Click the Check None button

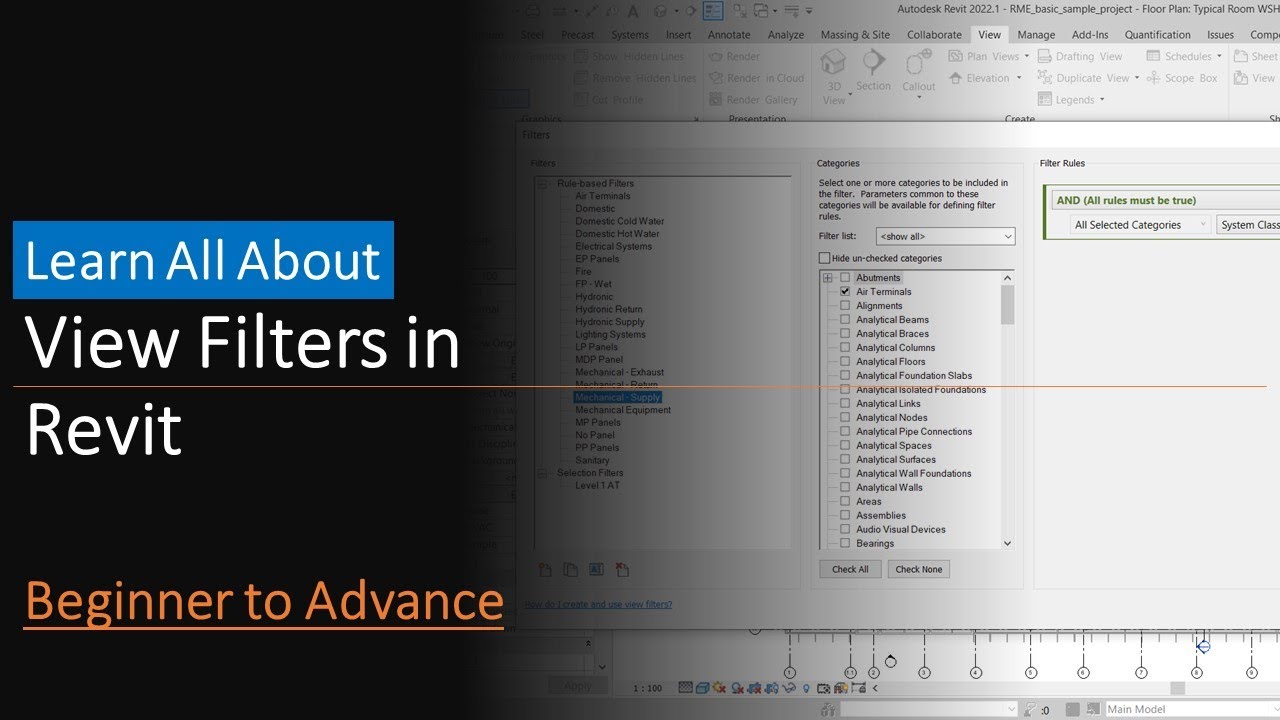[x=919, y=569]
